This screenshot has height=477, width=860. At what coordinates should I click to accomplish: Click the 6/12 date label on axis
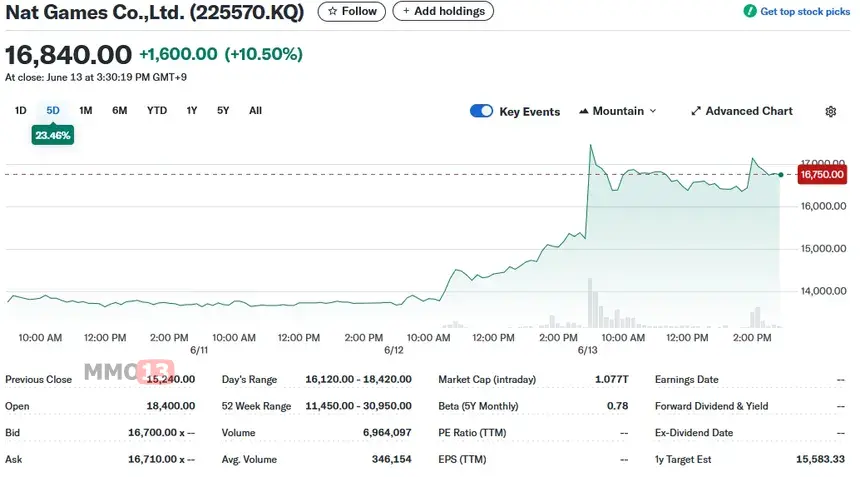pyautogui.click(x=394, y=350)
